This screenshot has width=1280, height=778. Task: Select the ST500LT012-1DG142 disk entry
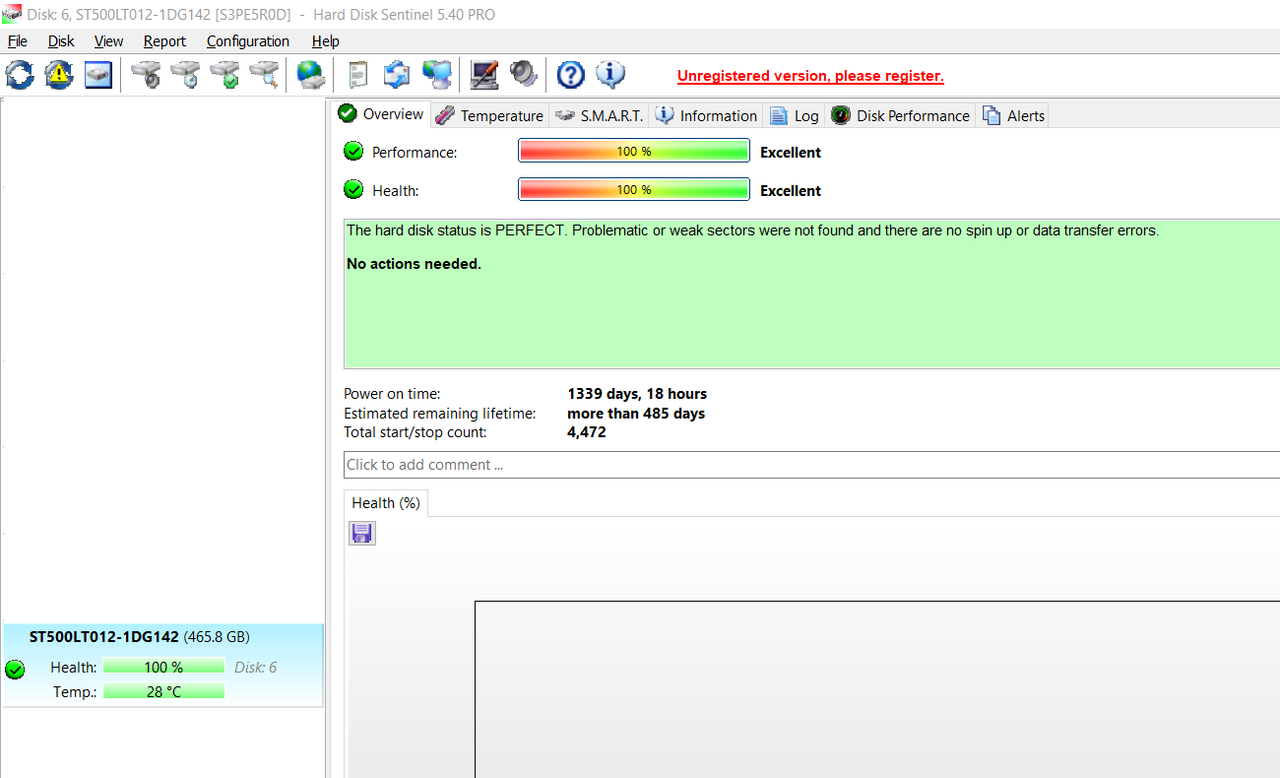pos(163,666)
